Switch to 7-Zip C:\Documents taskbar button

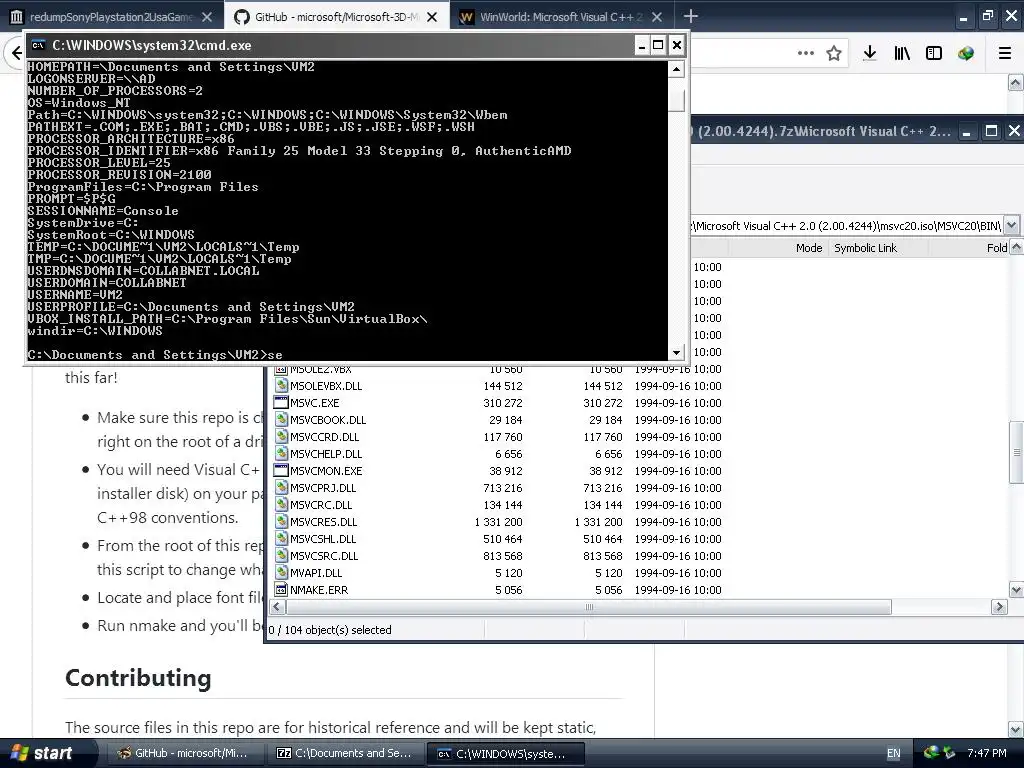(345, 753)
